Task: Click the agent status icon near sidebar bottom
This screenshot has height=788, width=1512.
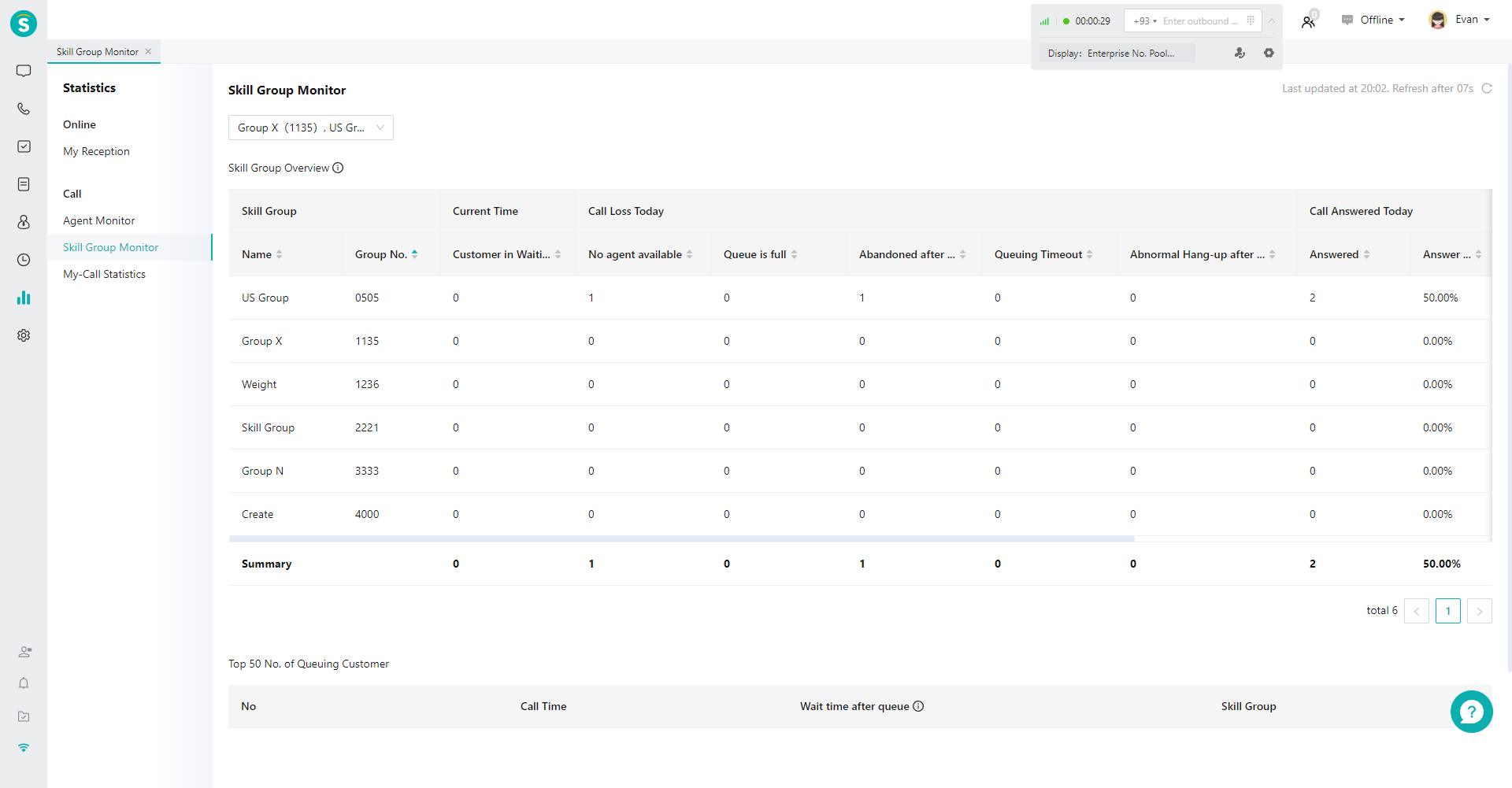Action: click(x=24, y=652)
